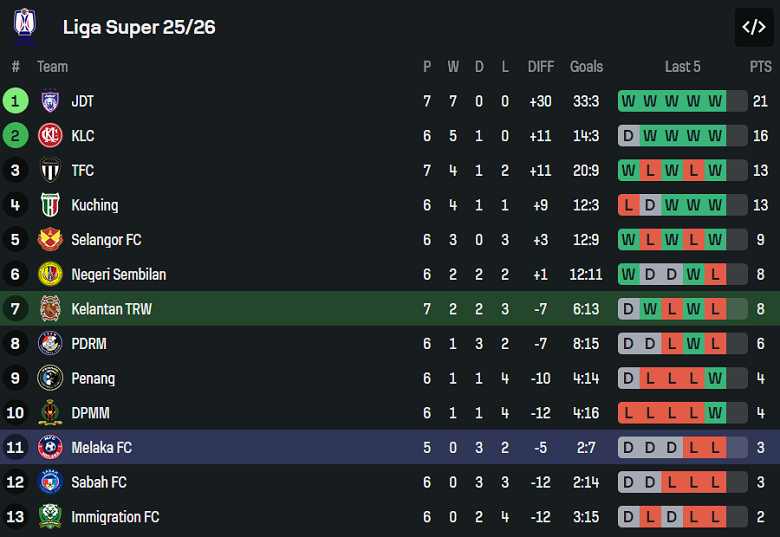Sort table by PTS column header
Screen dimensions: 780x537
760,67
